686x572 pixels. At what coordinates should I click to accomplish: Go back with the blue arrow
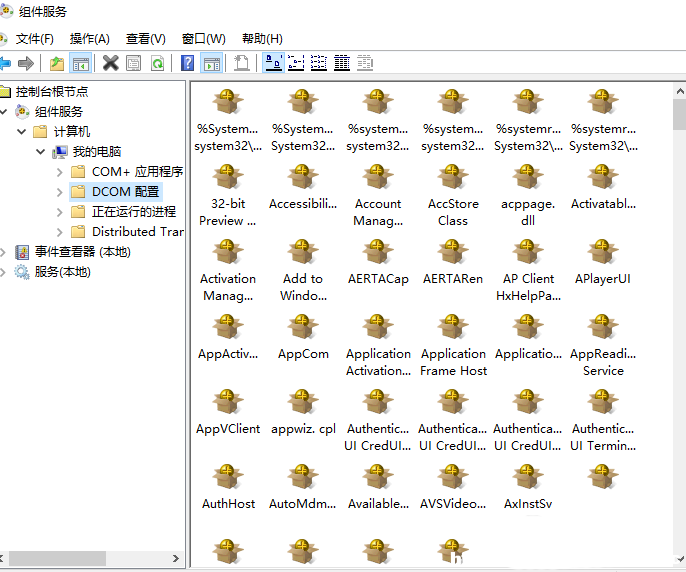pos(4,63)
